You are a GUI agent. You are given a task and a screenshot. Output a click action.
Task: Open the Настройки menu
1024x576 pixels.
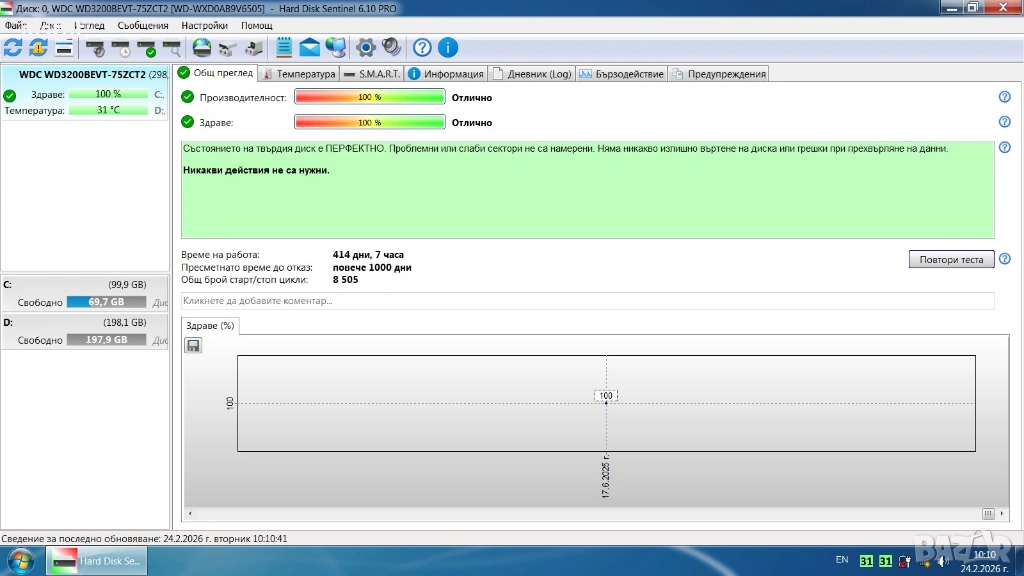pyautogui.click(x=203, y=25)
